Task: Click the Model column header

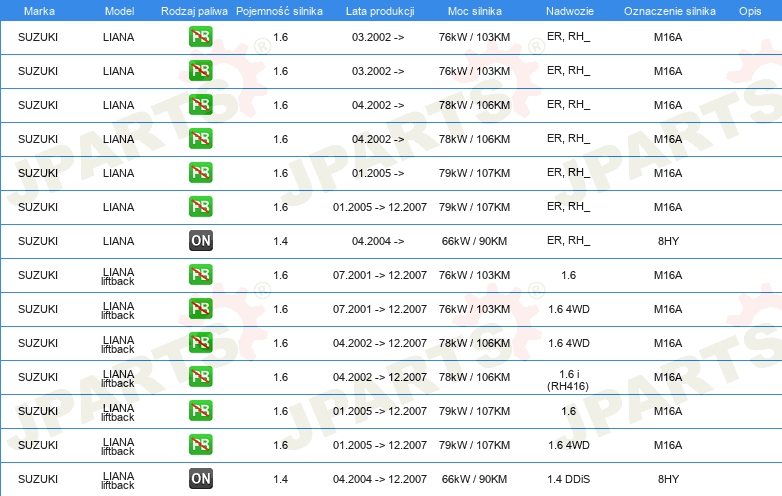Action: [119, 11]
